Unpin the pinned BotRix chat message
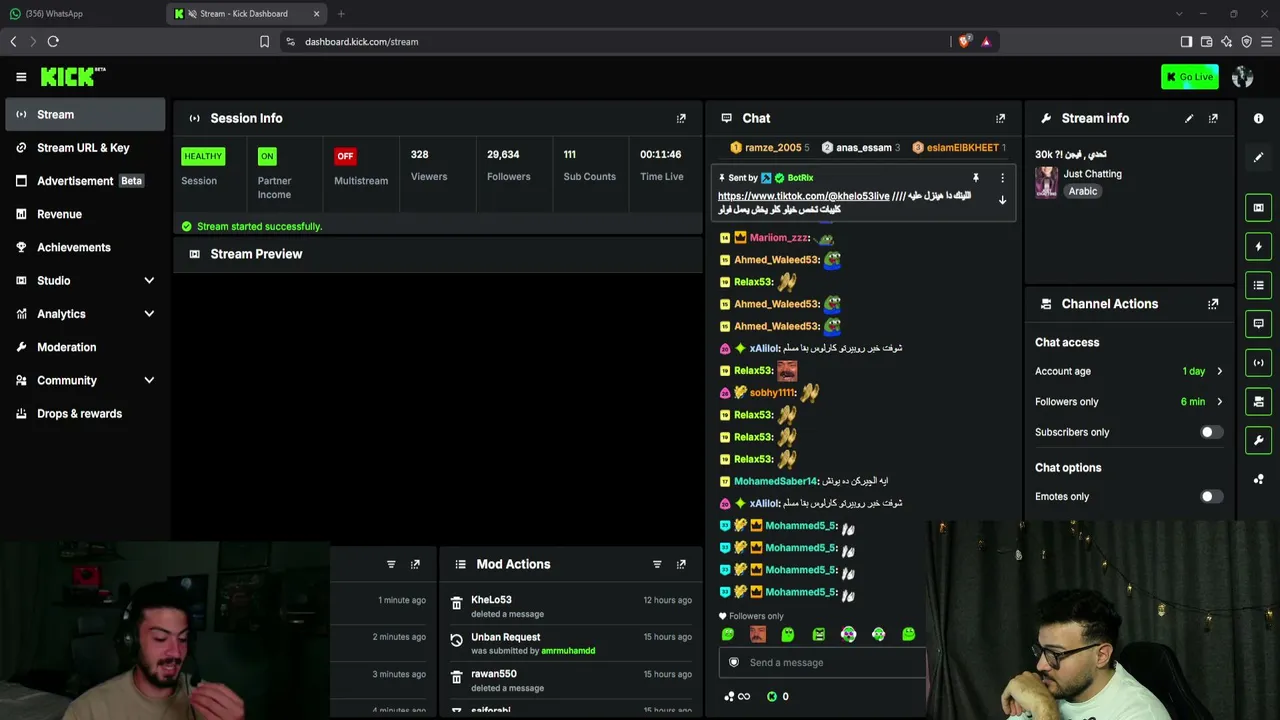Screen dimensions: 1280x720 click(x=976, y=178)
